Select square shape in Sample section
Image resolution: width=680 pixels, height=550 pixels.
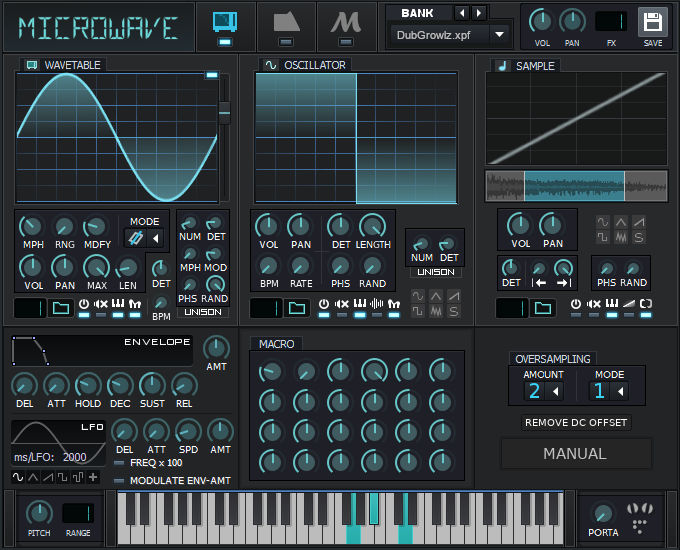(603, 237)
